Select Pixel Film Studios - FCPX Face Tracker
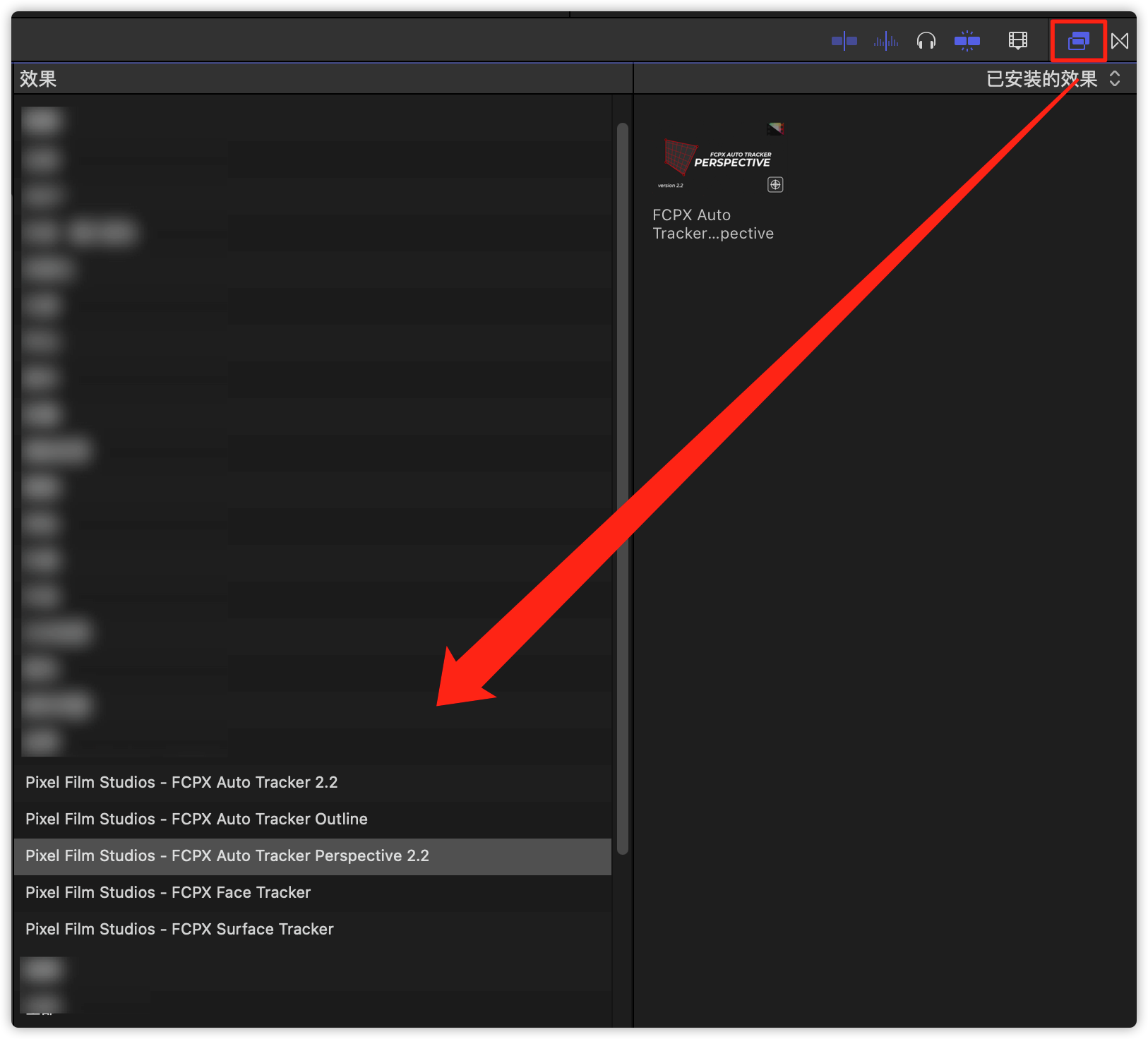The height and width of the screenshot is (1039, 1148). 313,892
